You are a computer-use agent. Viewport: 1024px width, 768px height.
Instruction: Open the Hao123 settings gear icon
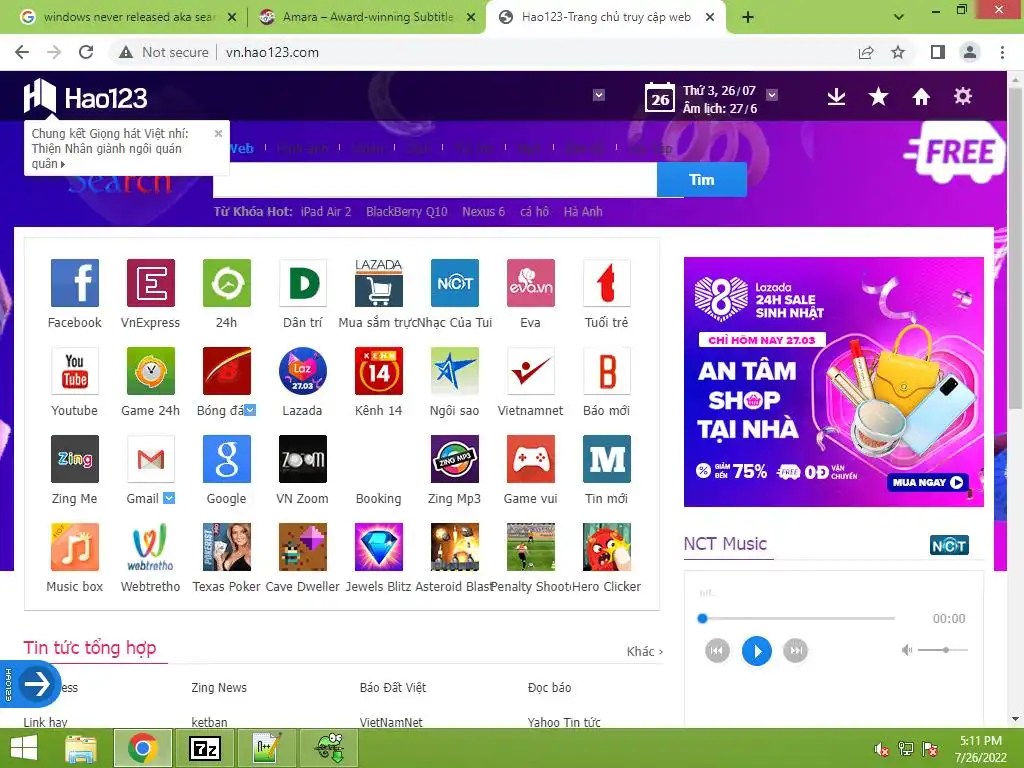[963, 97]
